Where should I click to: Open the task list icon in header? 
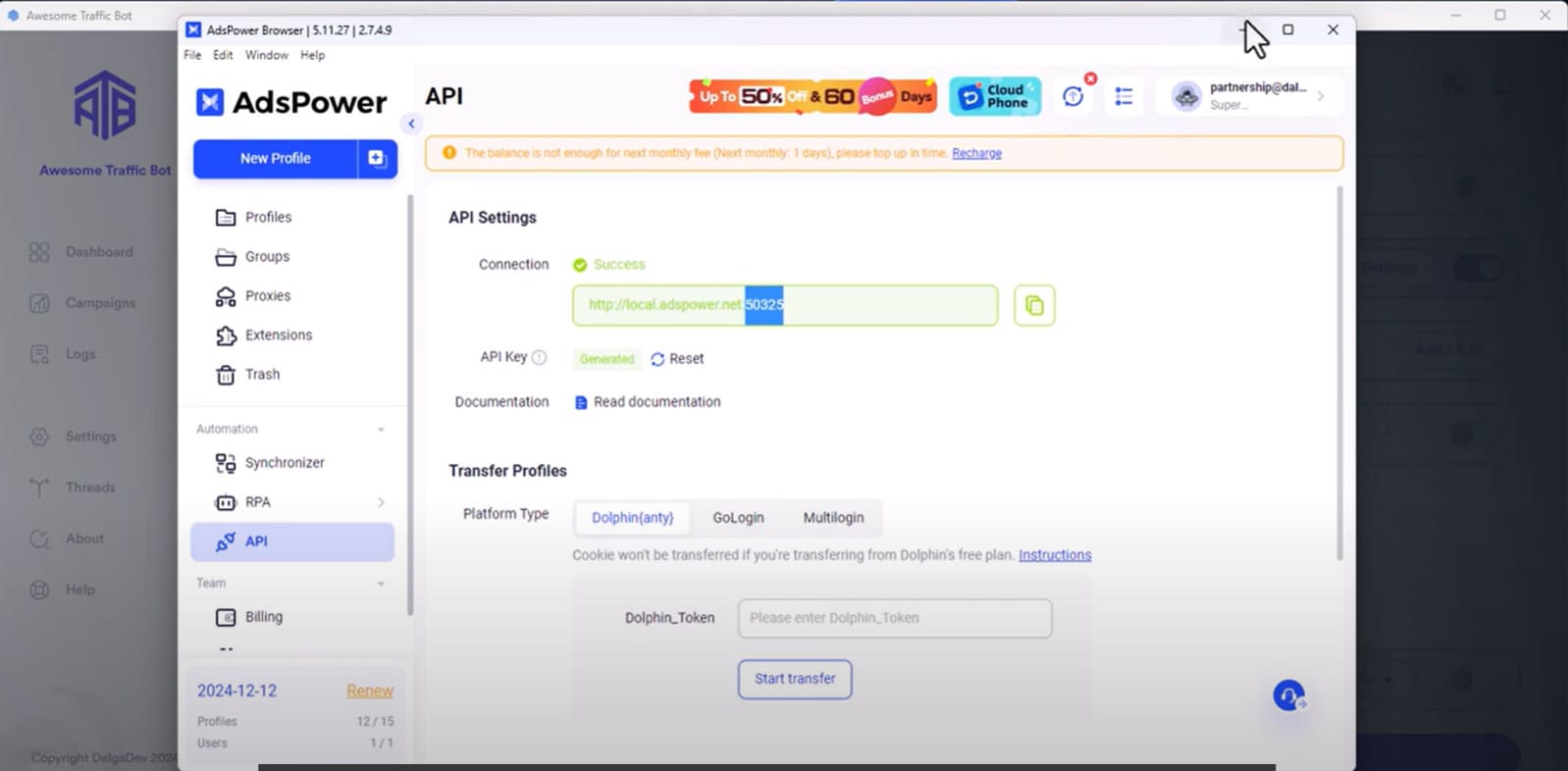point(1124,96)
